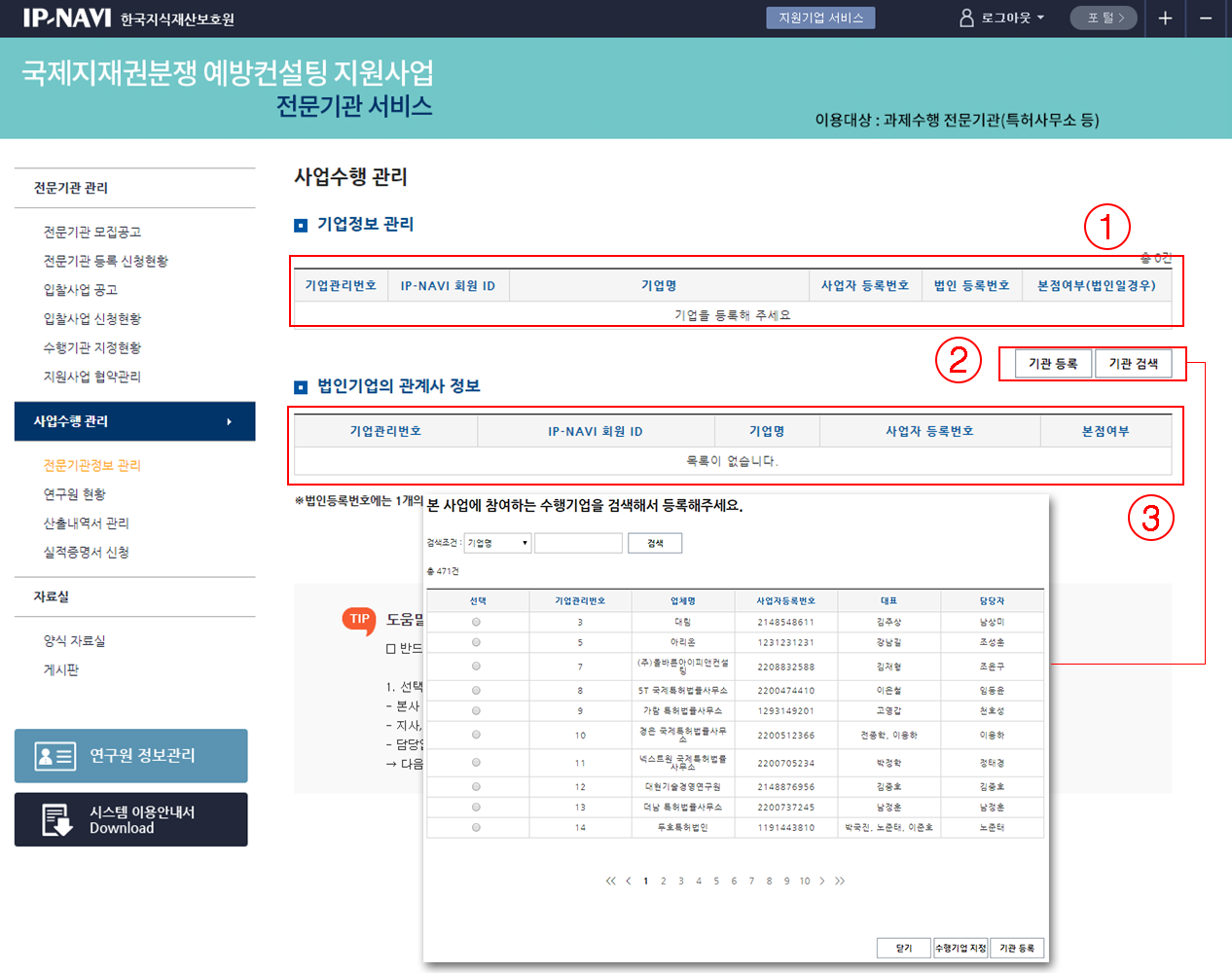Open the 기업명 search condition dropdown
This screenshot has height=973, width=1232.
(497, 543)
